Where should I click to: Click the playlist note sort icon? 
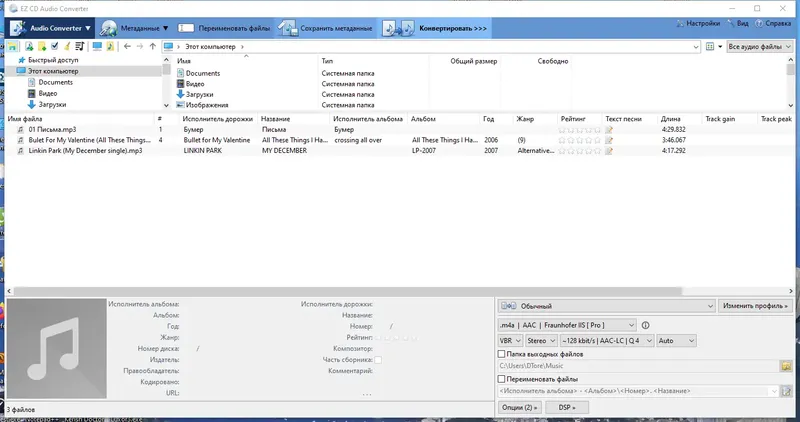80,46
